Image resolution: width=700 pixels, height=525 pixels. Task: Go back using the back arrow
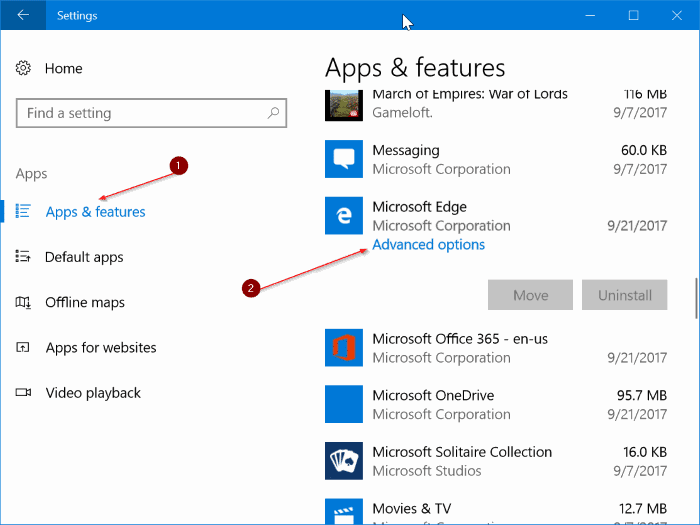pos(23,15)
